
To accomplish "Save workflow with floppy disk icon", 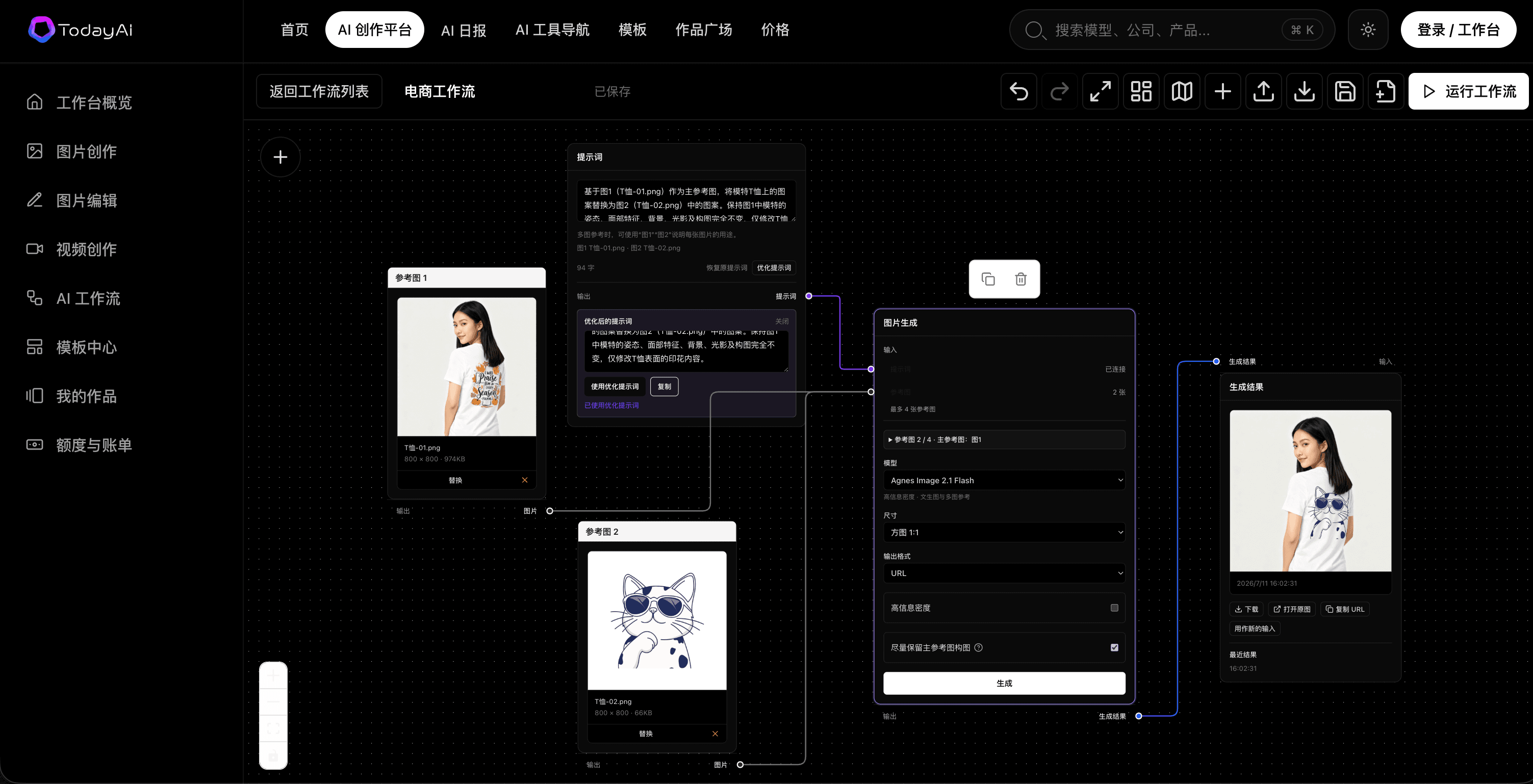I will coord(1345,92).
